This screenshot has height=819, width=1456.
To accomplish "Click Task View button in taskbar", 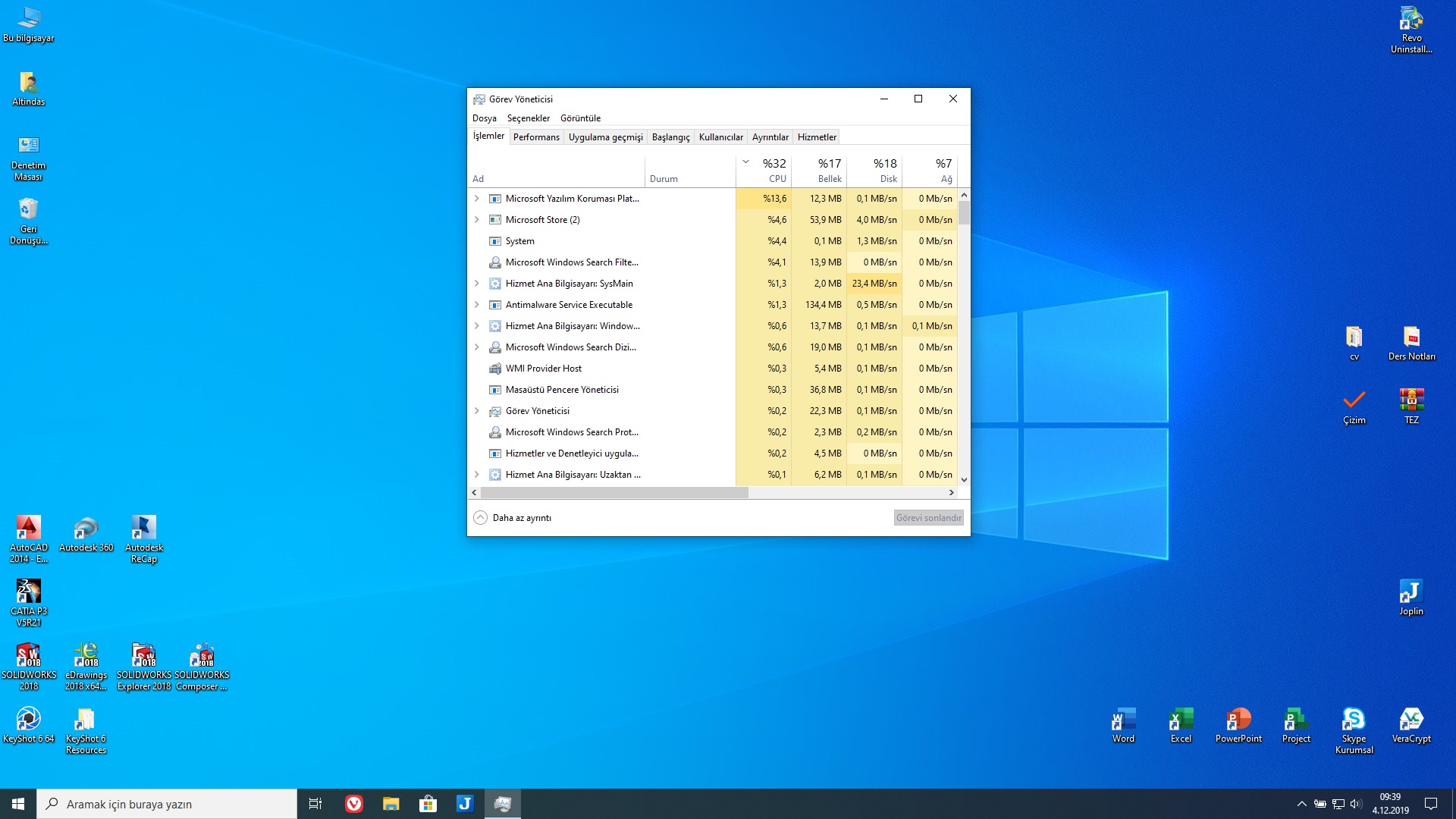I will tap(315, 804).
